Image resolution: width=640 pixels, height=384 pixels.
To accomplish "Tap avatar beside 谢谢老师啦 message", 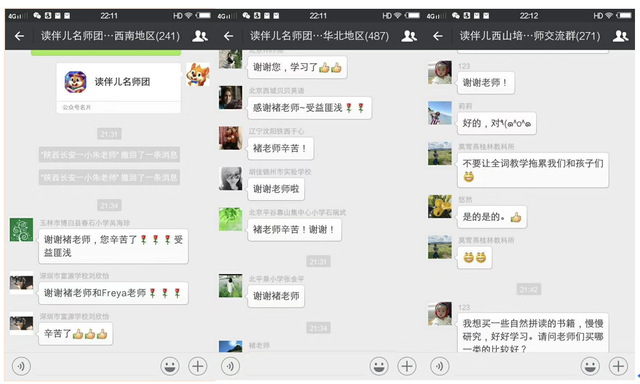I will pyautogui.click(x=231, y=178).
